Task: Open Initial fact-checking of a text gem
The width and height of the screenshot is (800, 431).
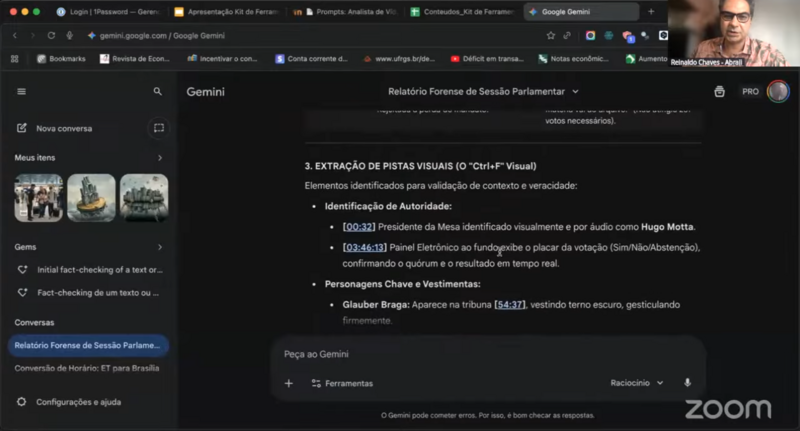Action: click(x=90, y=270)
